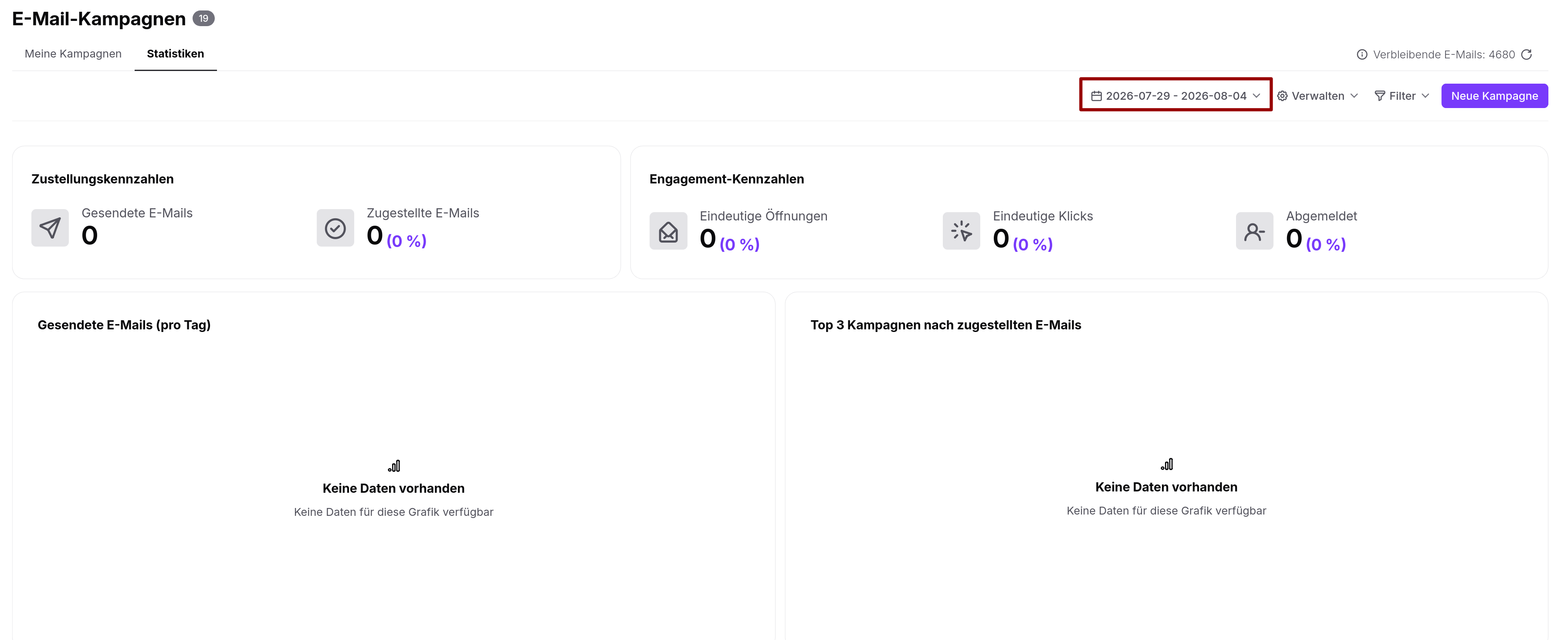Click the checkmark Zugestellte E-Mails icon

(x=335, y=228)
